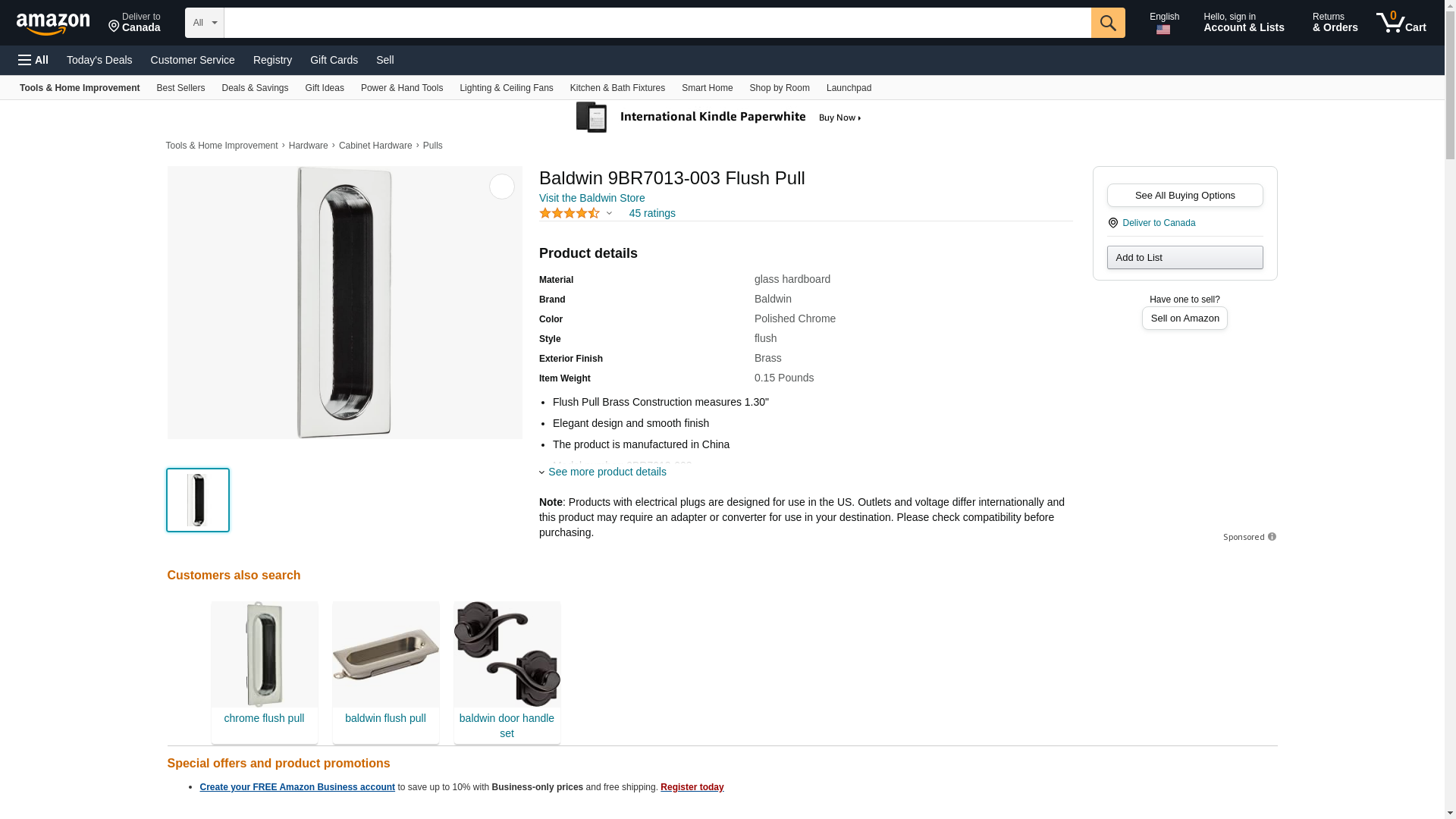Click the Sponsored info icon
This screenshot has height=819, width=1456.
pyautogui.click(x=1272, y=537)
